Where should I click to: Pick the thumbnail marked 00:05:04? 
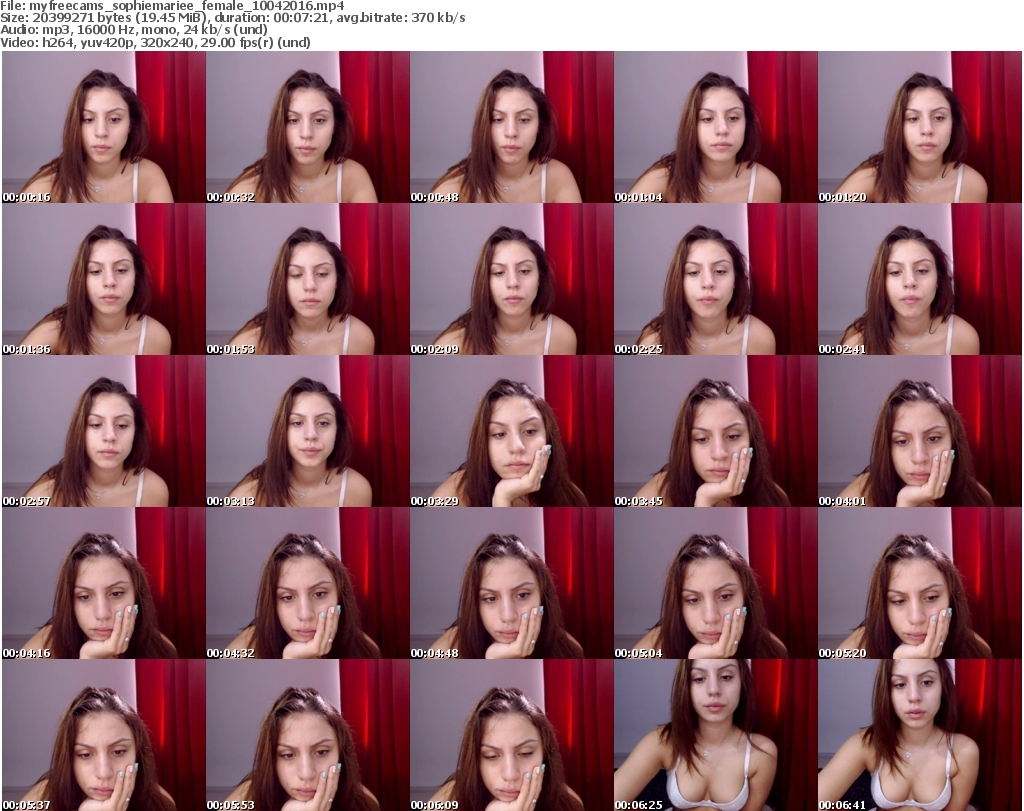coord(716,583)
